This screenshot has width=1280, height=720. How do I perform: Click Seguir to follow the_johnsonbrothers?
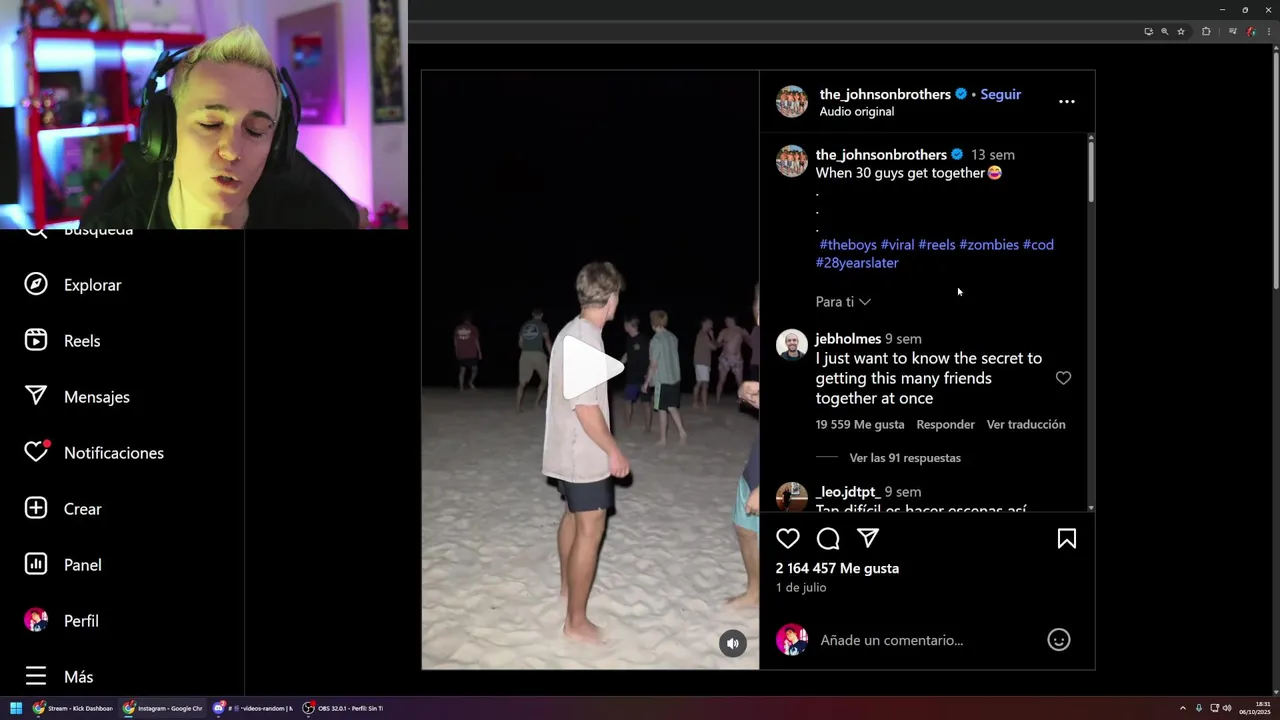pyautogui.click(x=1000, y=94)
